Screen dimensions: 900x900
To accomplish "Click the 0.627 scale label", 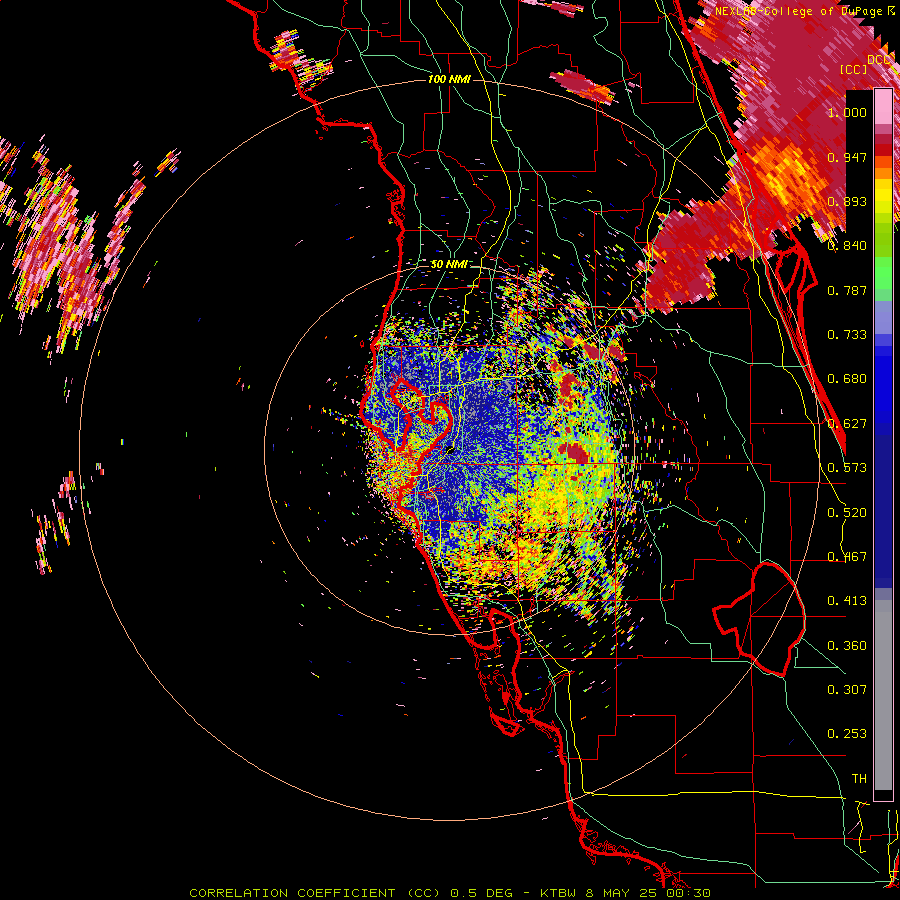I will pos(847,424).
